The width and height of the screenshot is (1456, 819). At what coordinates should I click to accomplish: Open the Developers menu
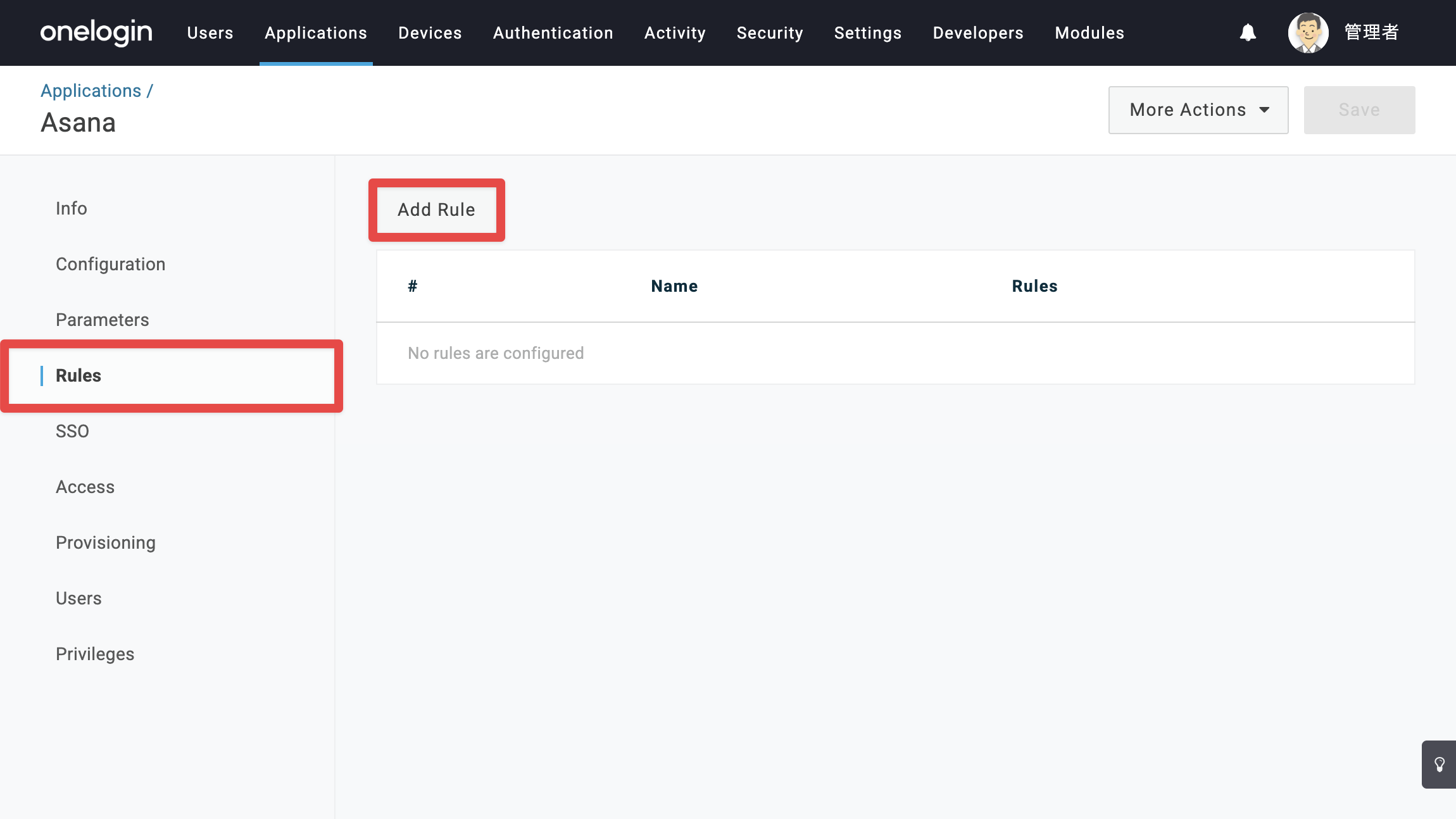(978, 33)
